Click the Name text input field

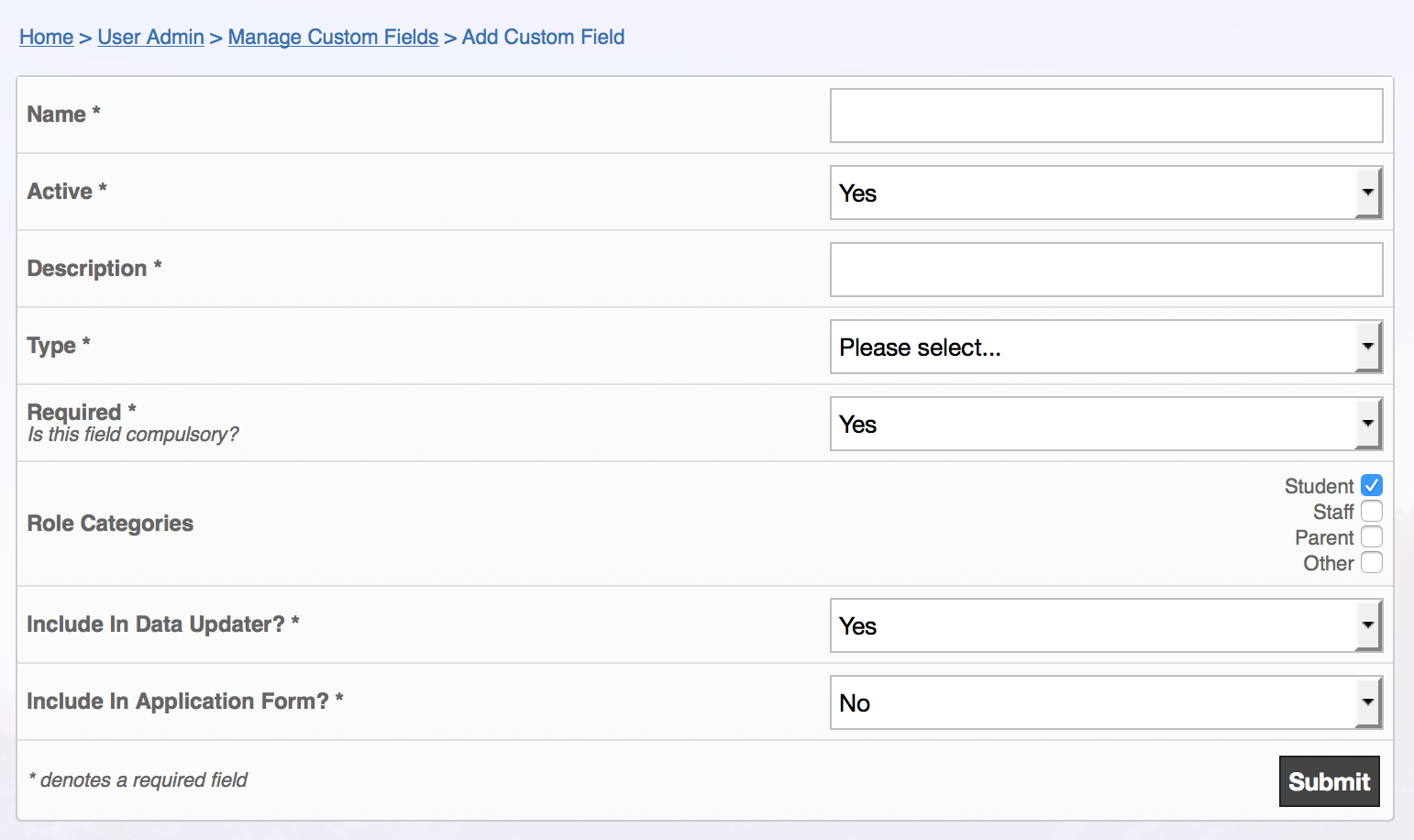point(1106,116)
